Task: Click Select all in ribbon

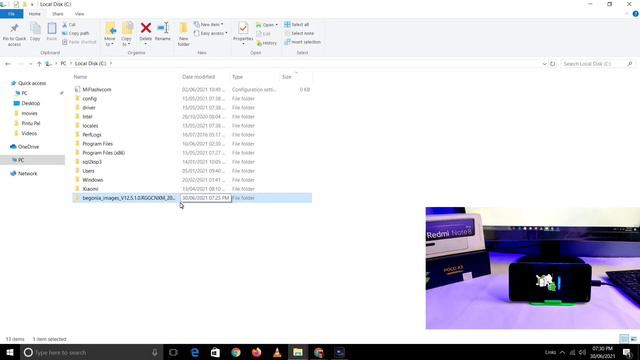Action: (297, 24)
